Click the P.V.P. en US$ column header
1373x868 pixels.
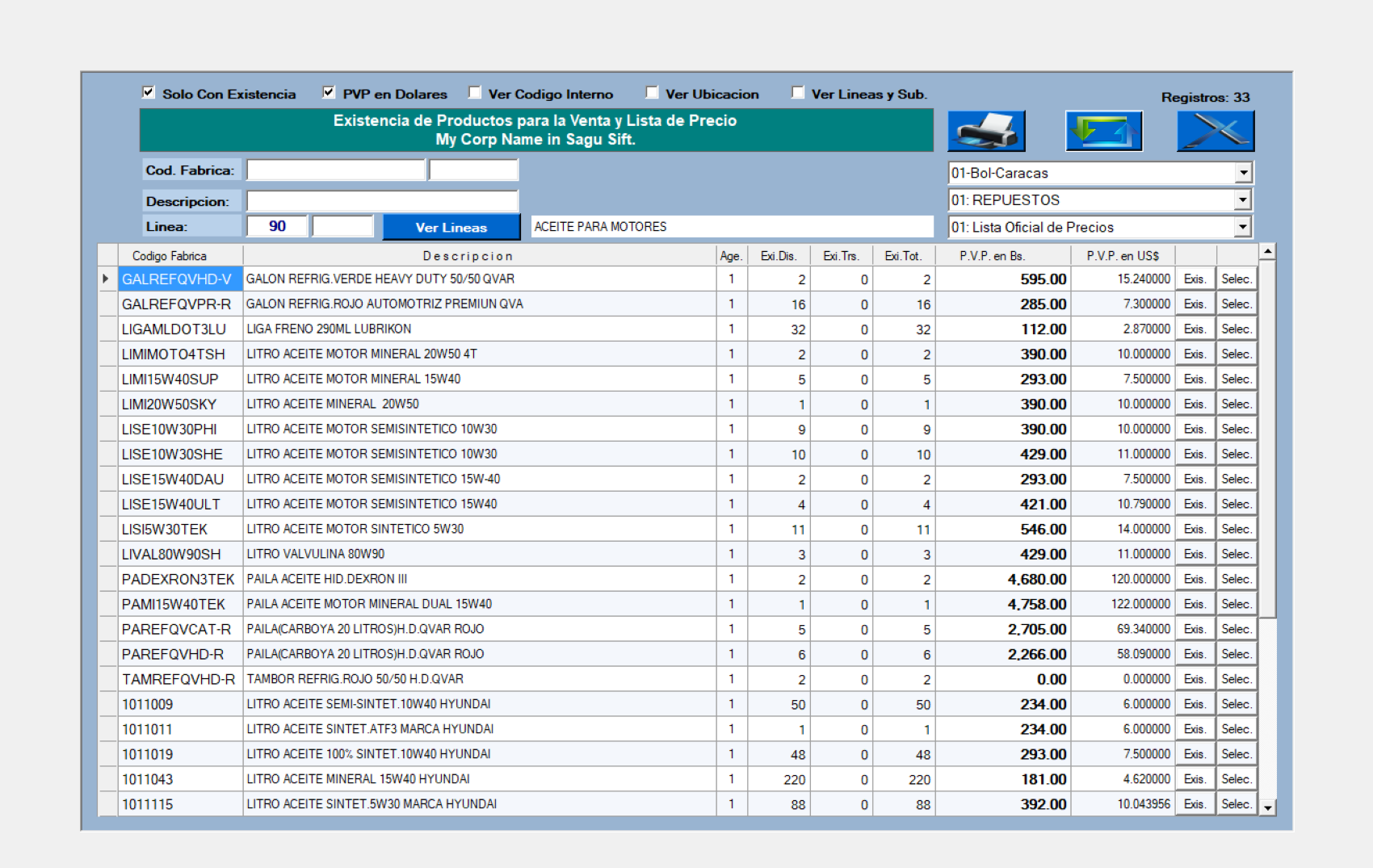point(1122,256)
